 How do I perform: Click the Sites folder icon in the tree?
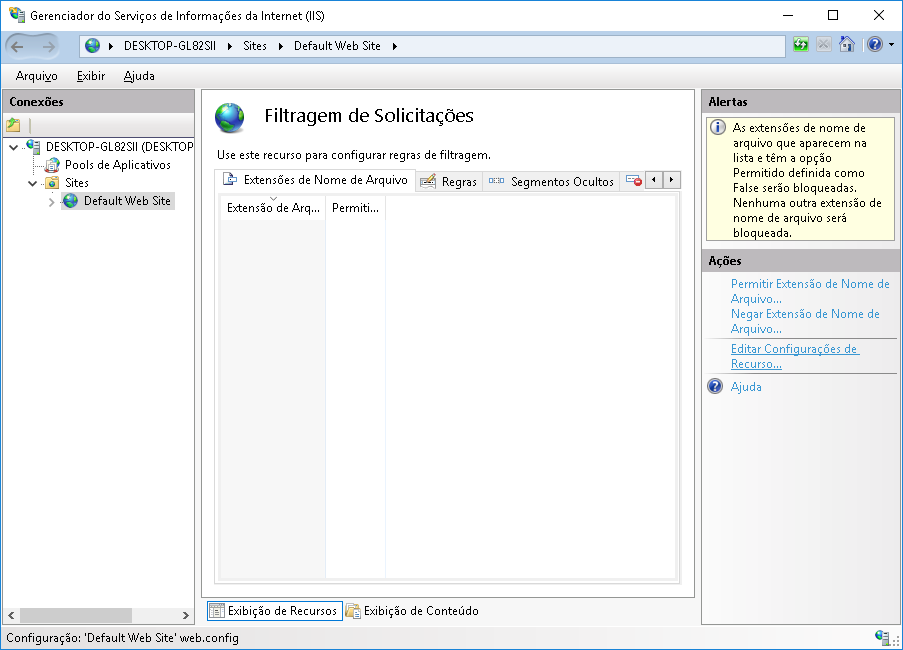[52, 183]
